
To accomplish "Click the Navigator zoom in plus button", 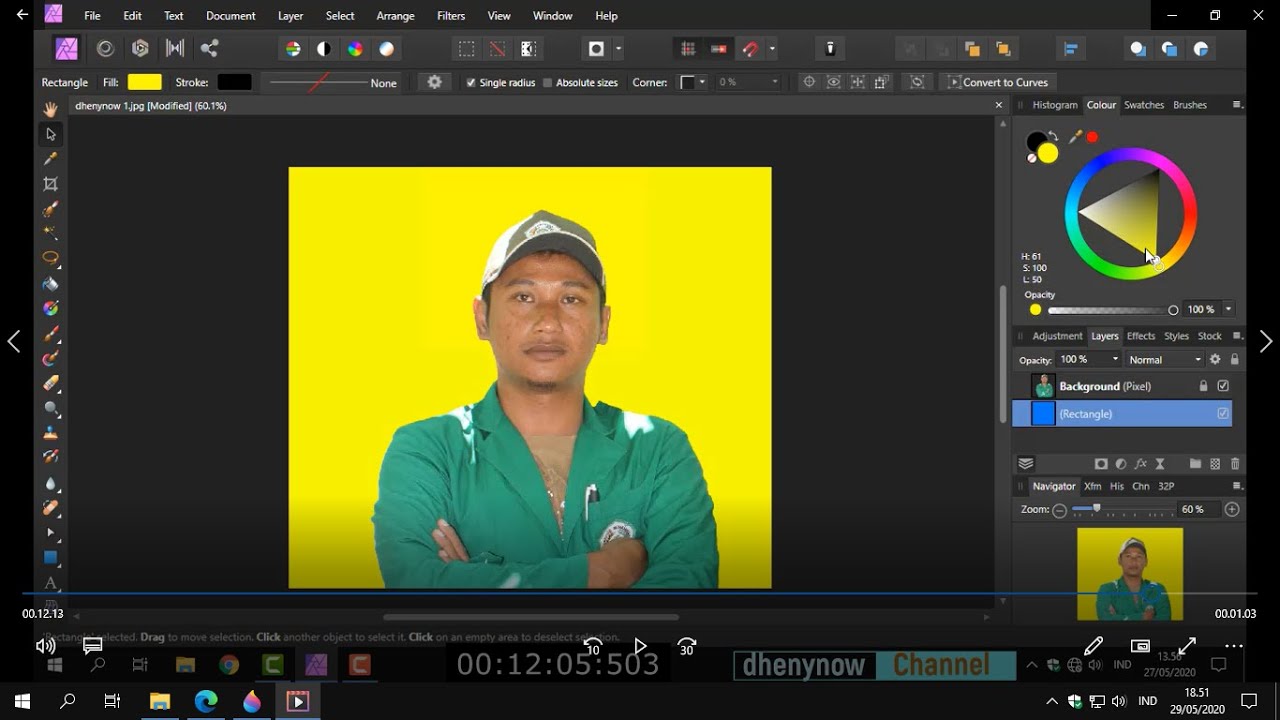I will tap(1232, 509).
